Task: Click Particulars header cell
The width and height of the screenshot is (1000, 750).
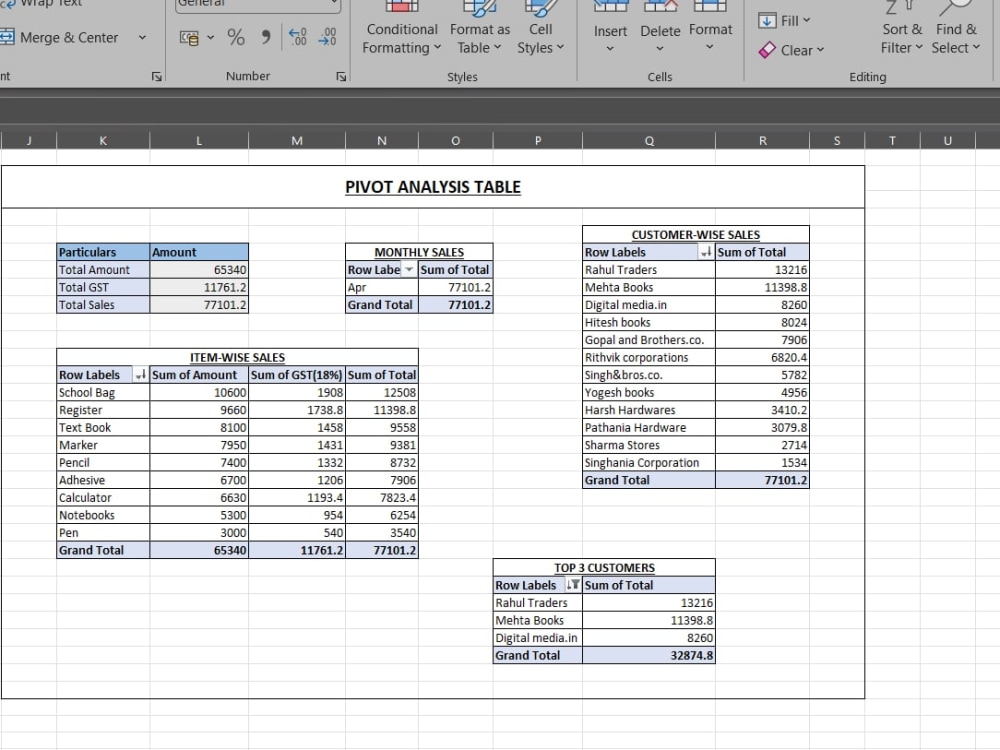Action: (103, 252)
